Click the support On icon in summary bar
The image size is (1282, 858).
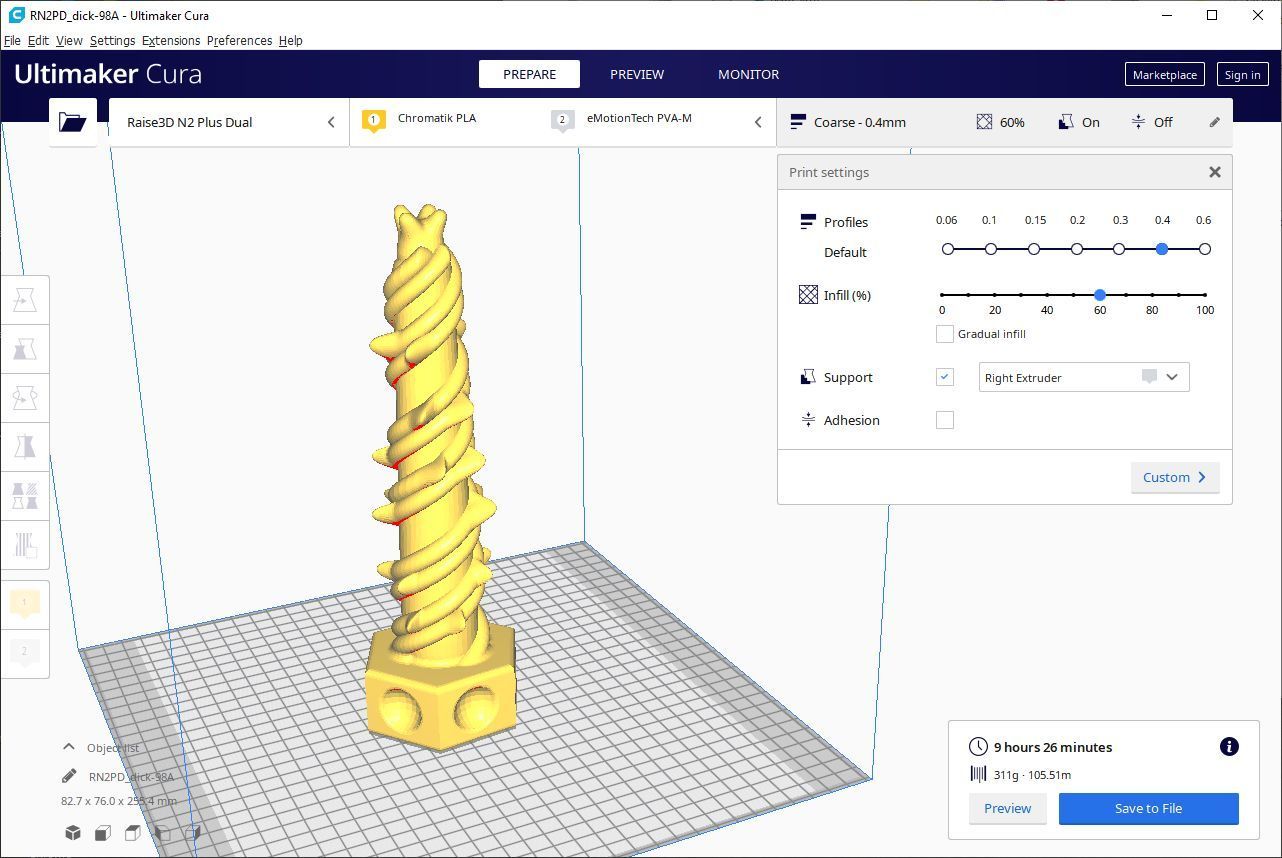[1066, 122]
